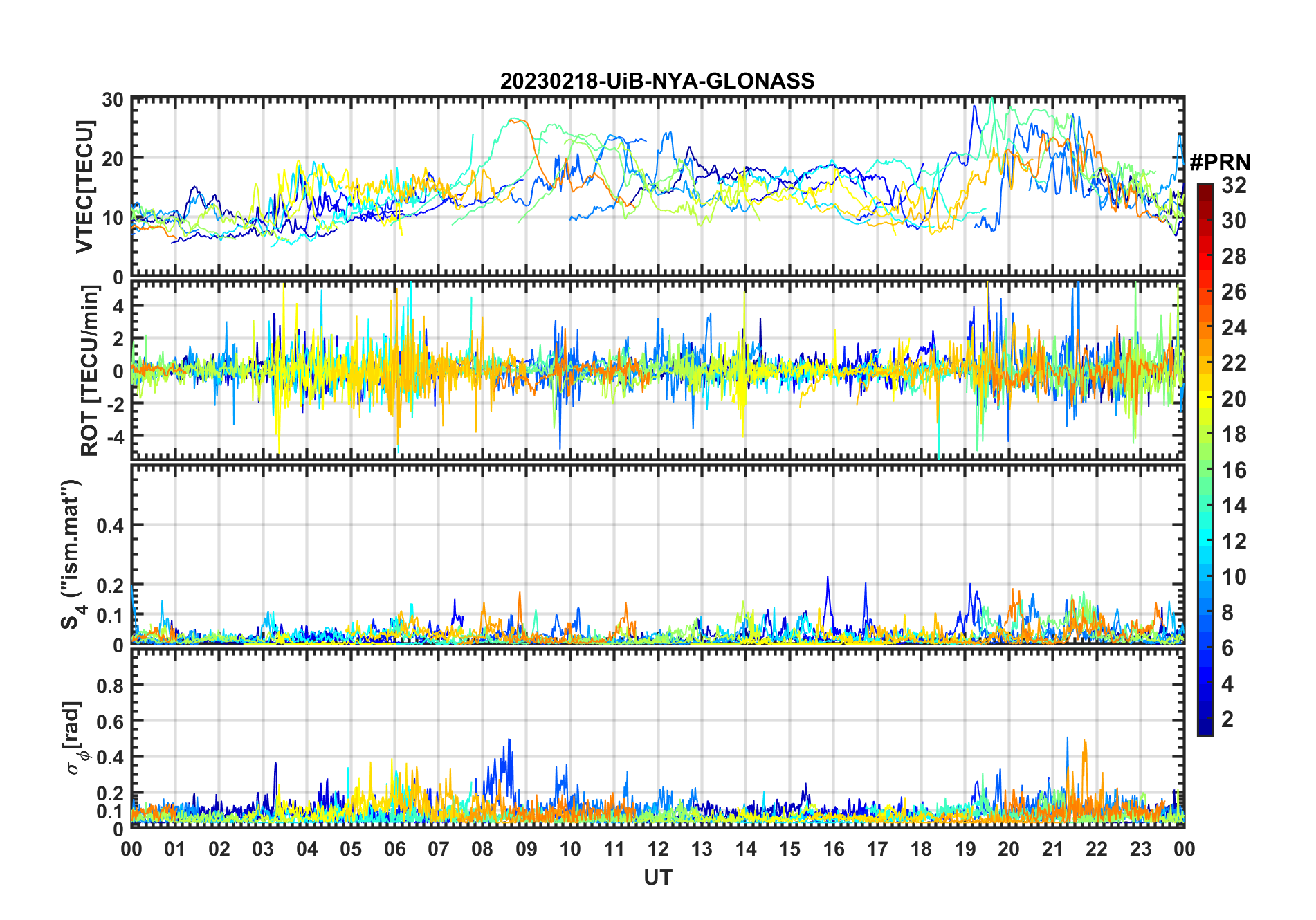Click the #PRN colorbar title

coord(1221,162)
